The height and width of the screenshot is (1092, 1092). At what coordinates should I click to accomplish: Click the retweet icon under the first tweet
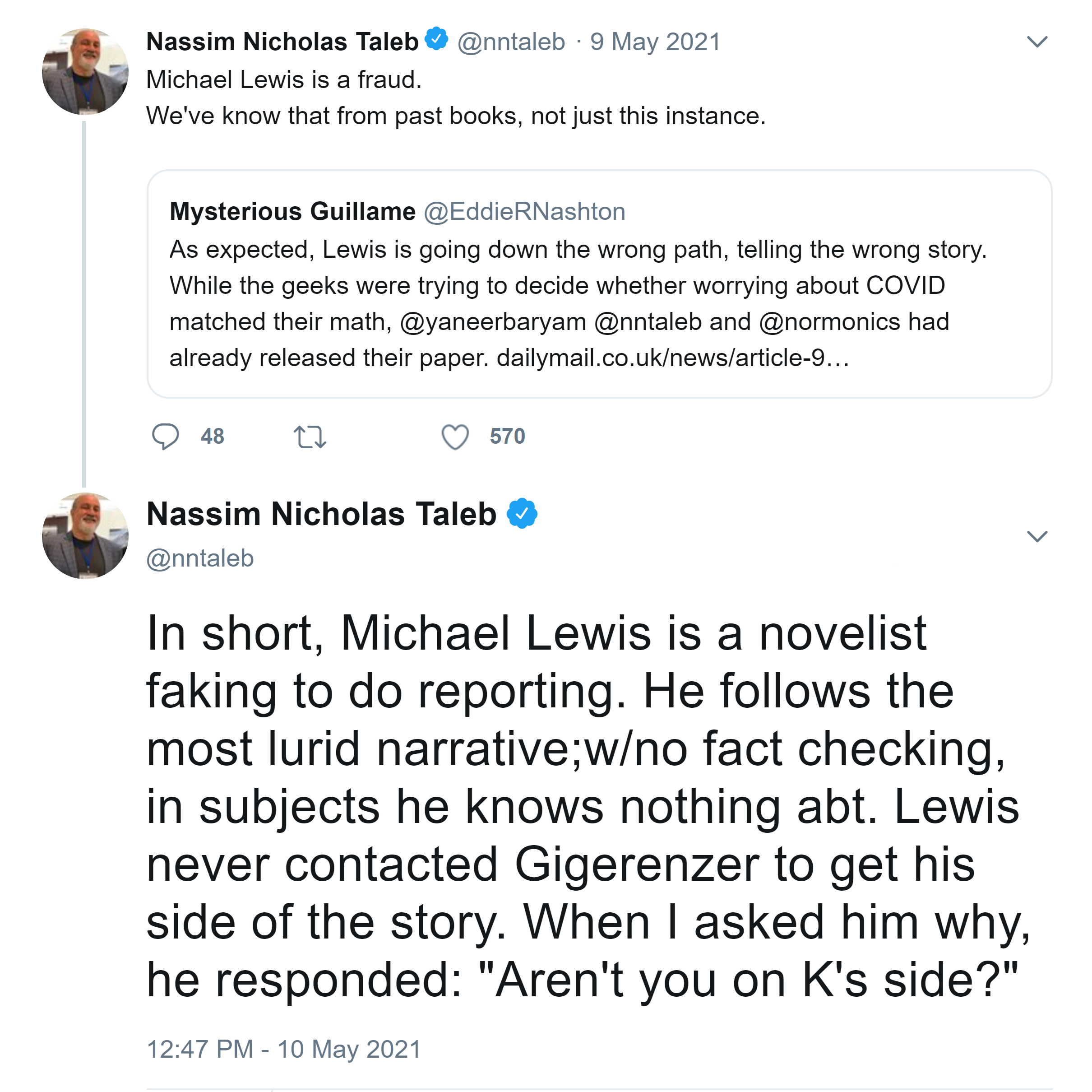310,437
